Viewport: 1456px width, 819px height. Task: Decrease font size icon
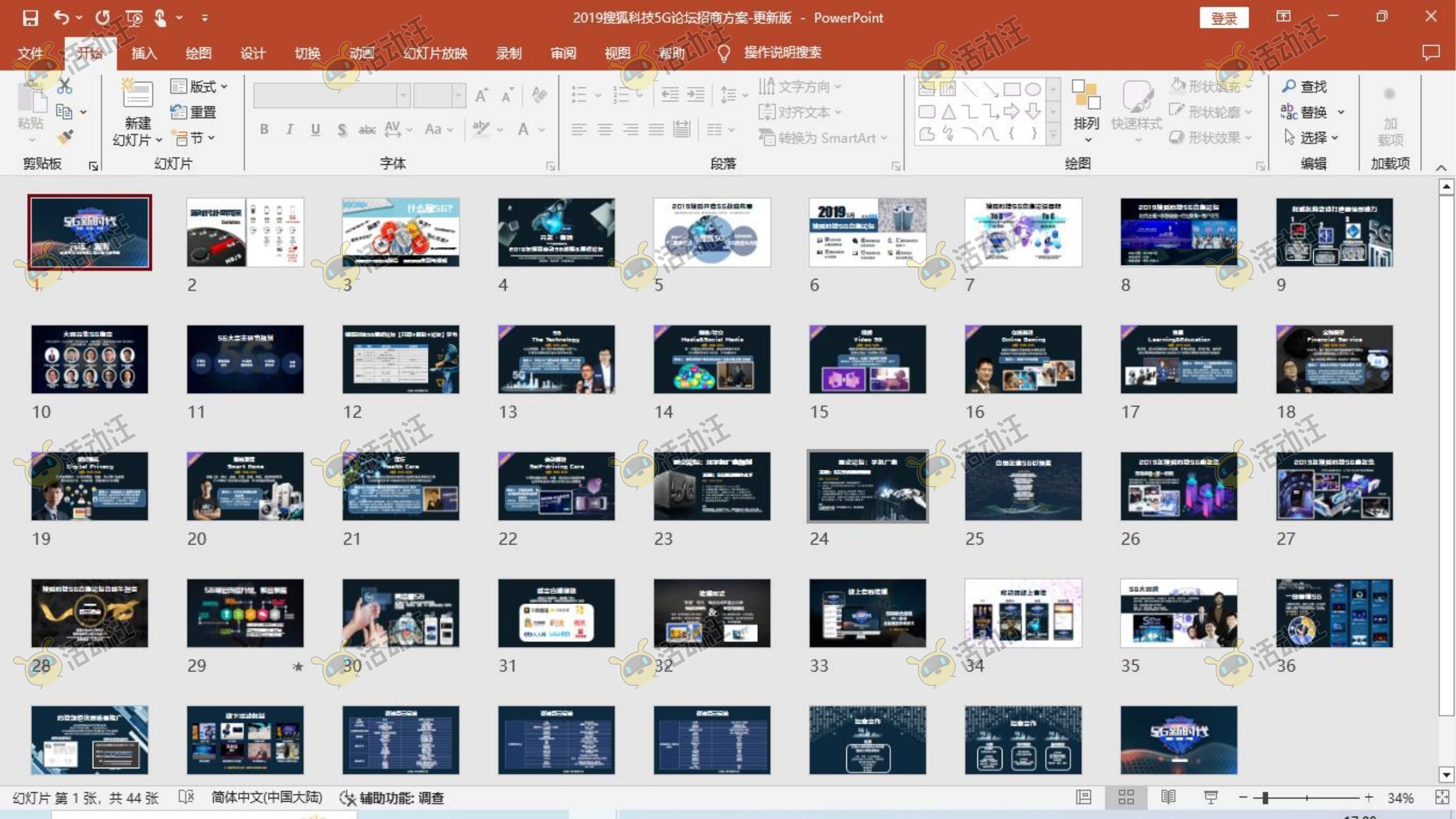pyautogui.click(x=507, y=95)
